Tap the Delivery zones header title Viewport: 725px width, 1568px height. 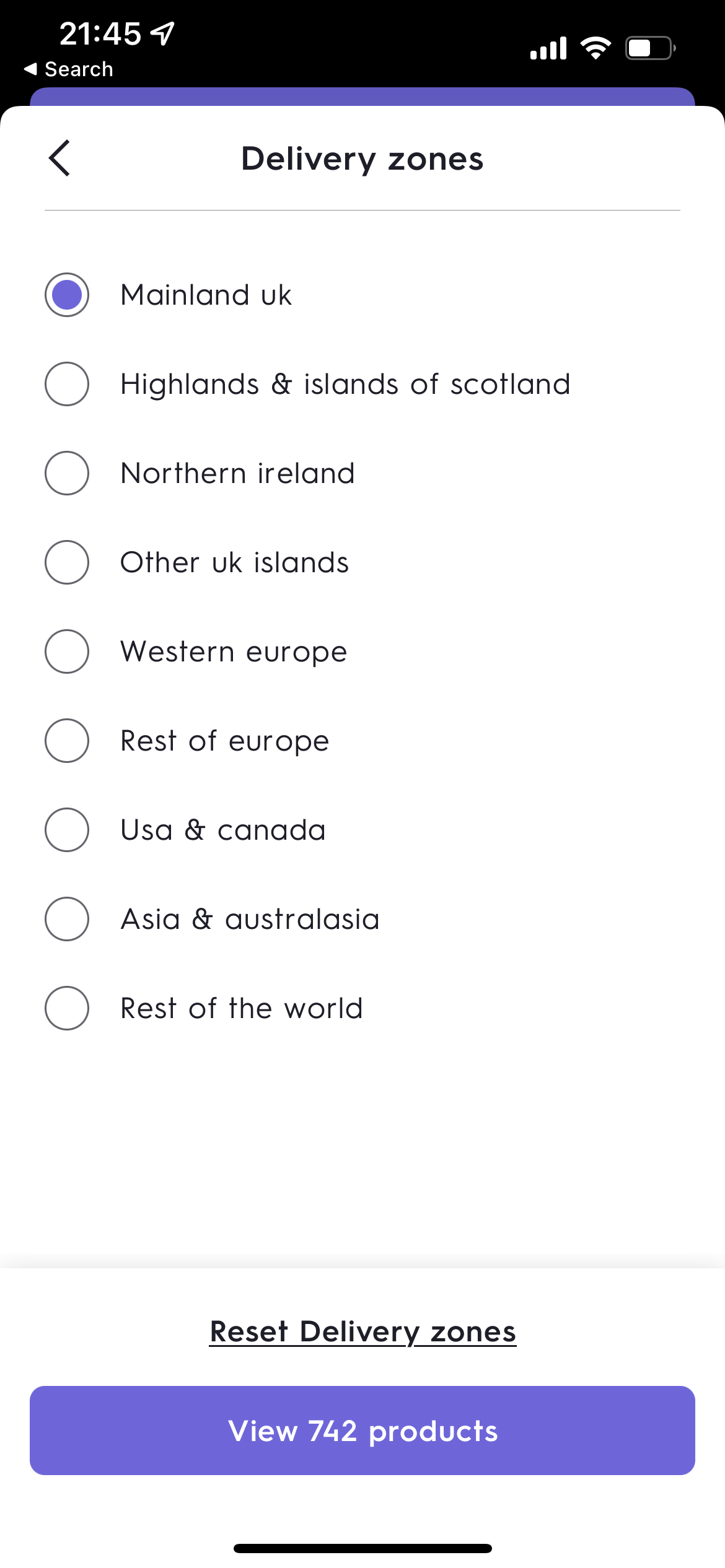click(362, 159)
